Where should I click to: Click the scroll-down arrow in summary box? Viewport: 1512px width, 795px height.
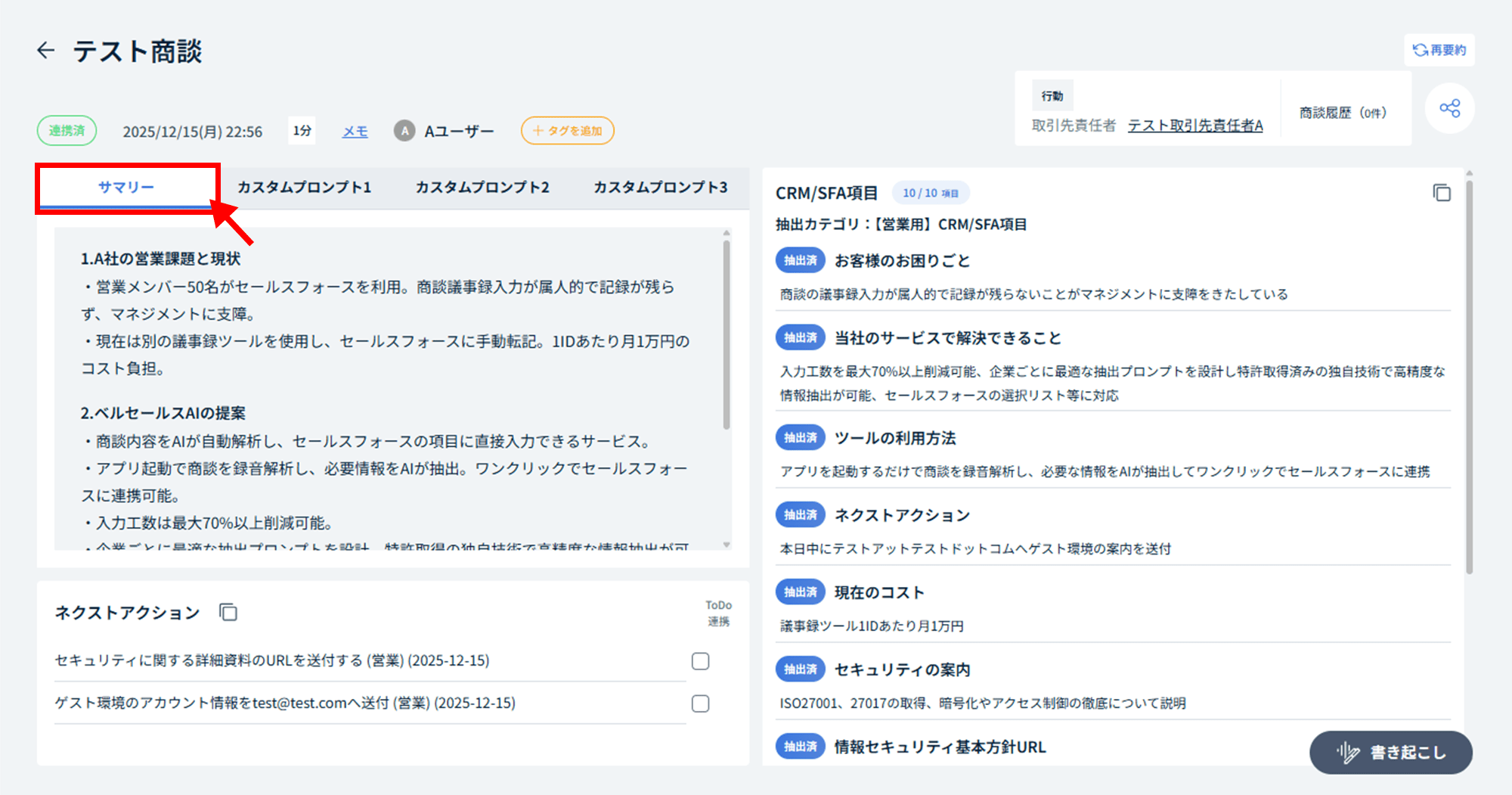click(727, 545)
